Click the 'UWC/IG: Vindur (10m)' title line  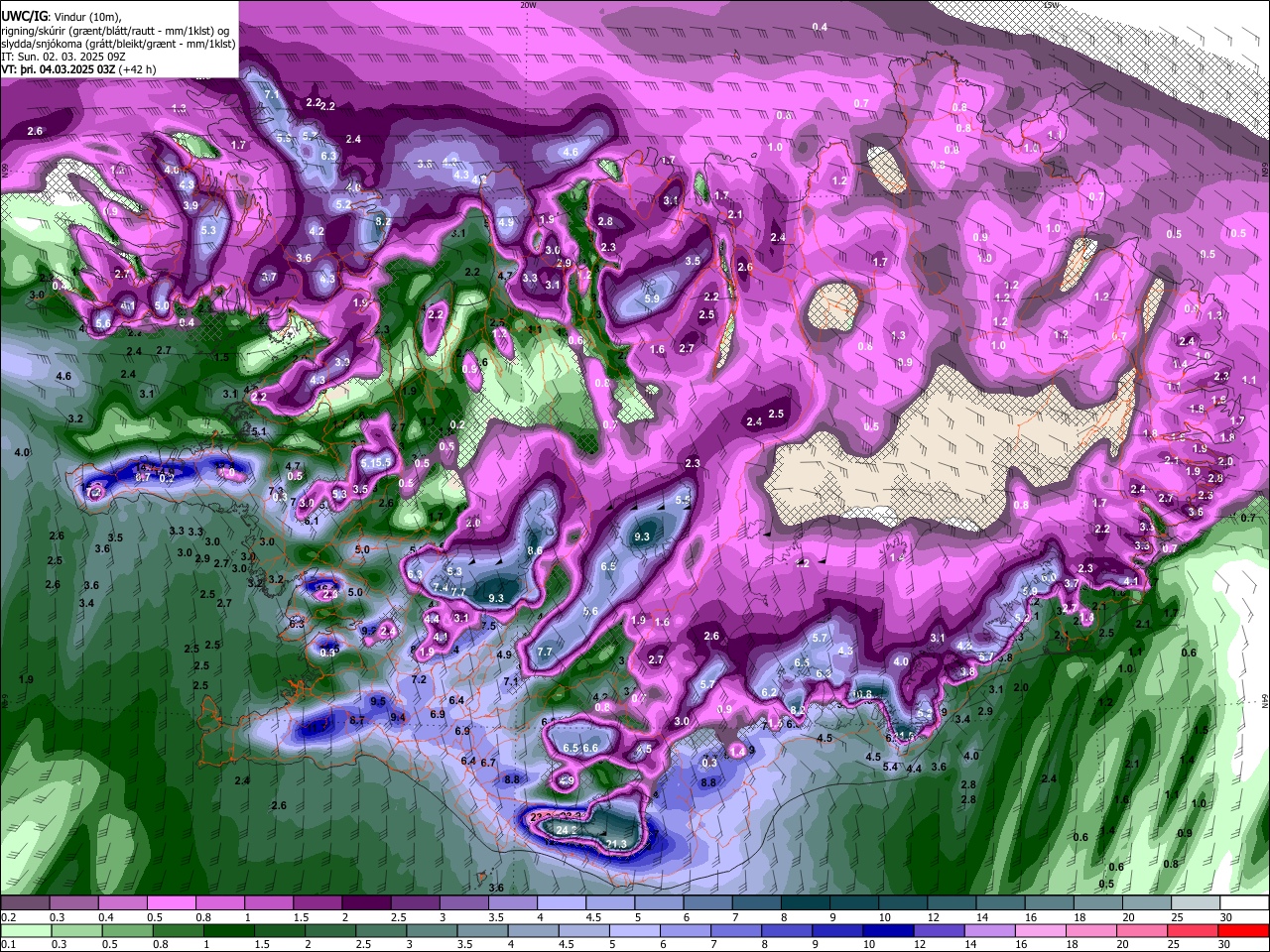[61, 17]
